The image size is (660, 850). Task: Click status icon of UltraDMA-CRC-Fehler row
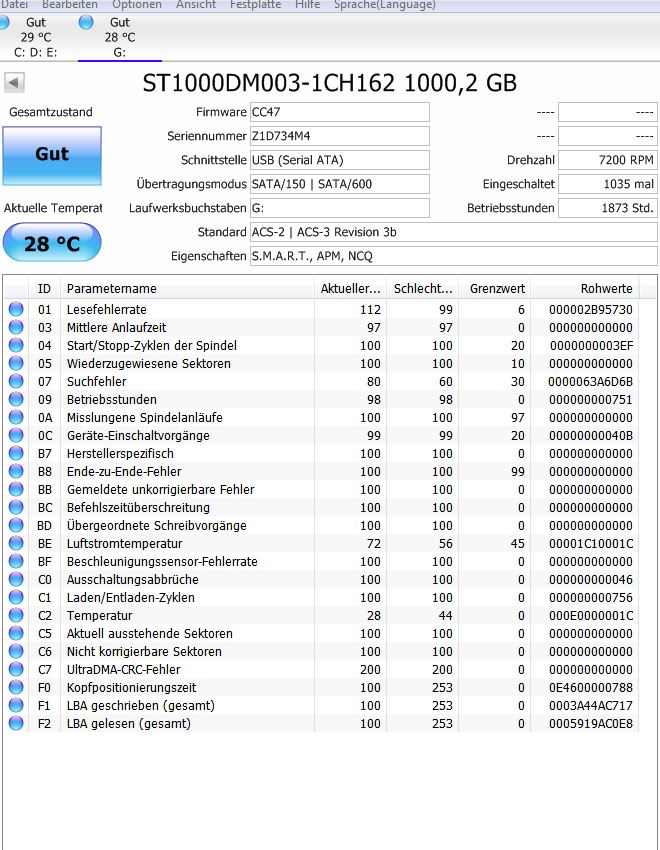pyautogui.click(x=16, y=669)
